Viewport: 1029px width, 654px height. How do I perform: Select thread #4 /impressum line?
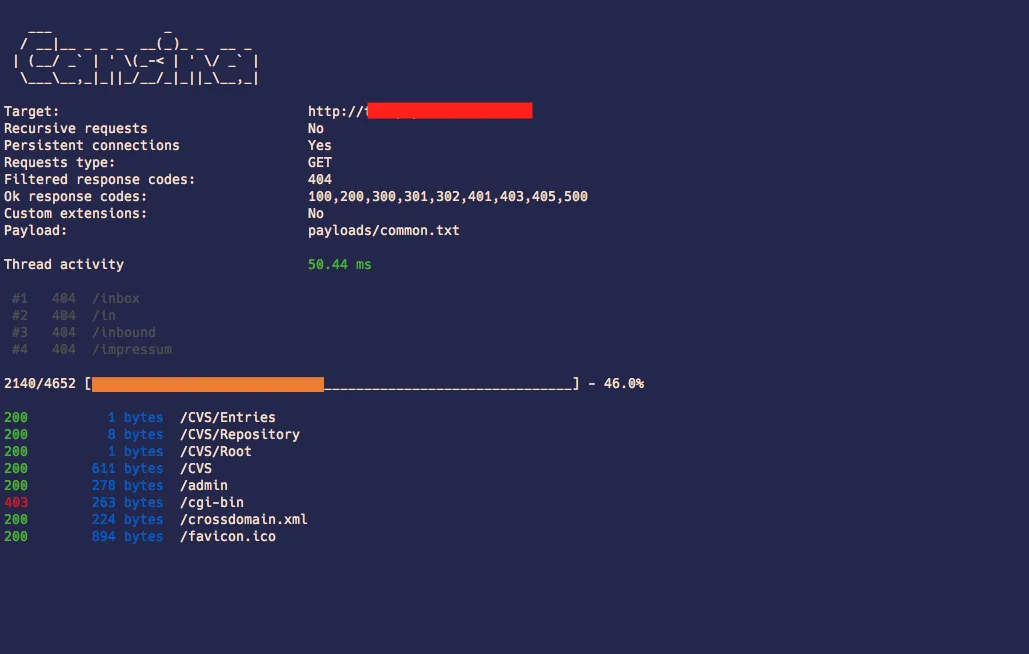pos(92,350)
